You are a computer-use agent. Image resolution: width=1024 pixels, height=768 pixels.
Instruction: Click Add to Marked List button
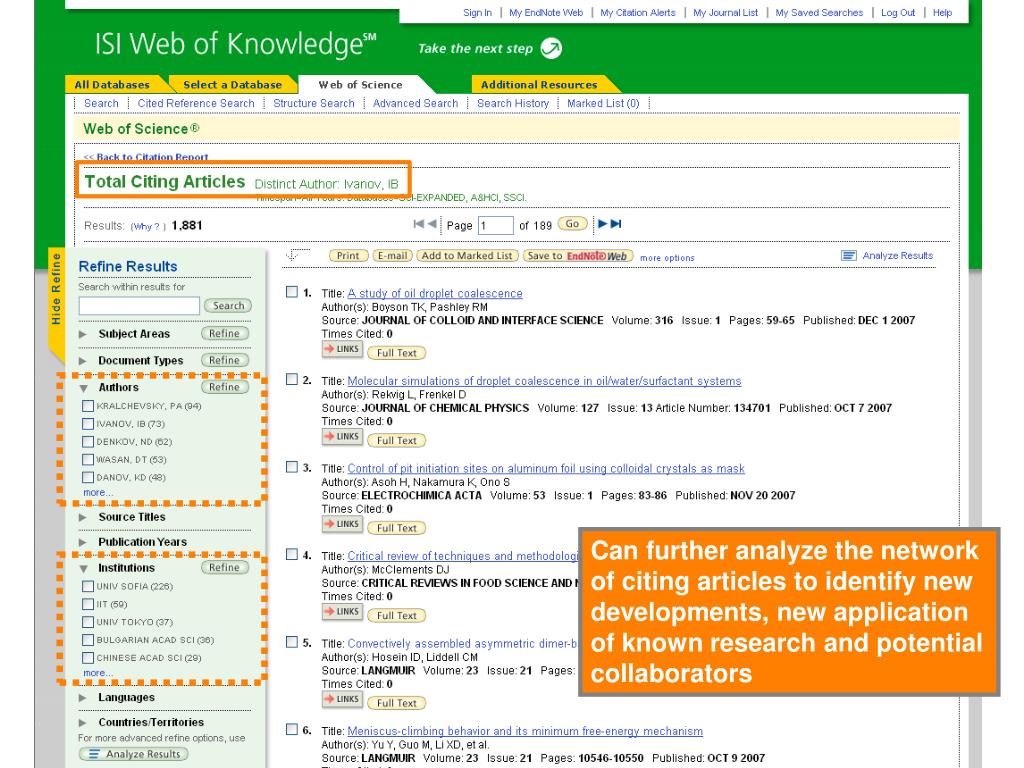[467, 256]
